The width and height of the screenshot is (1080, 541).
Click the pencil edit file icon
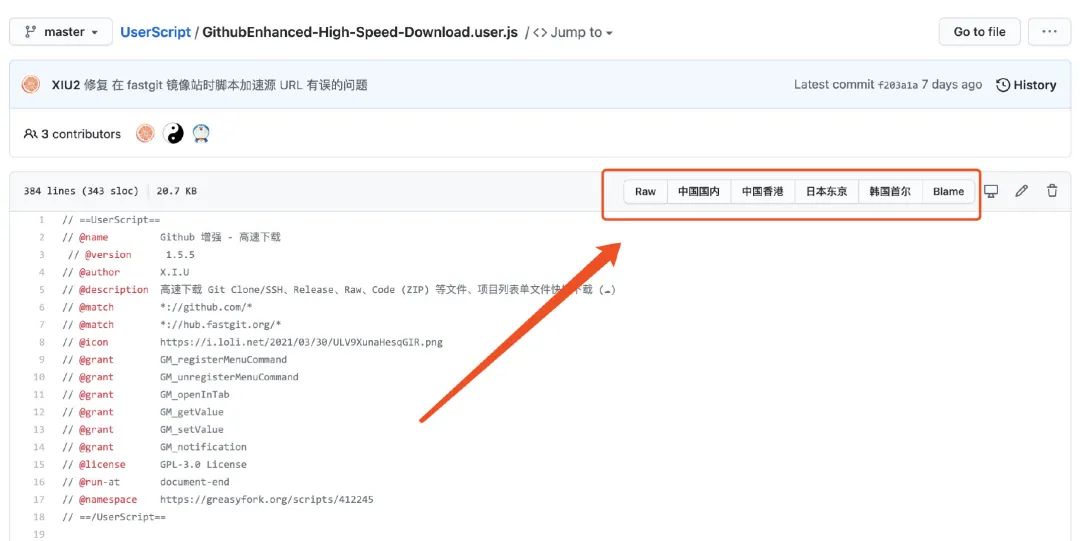click(x=1021, y=191)
